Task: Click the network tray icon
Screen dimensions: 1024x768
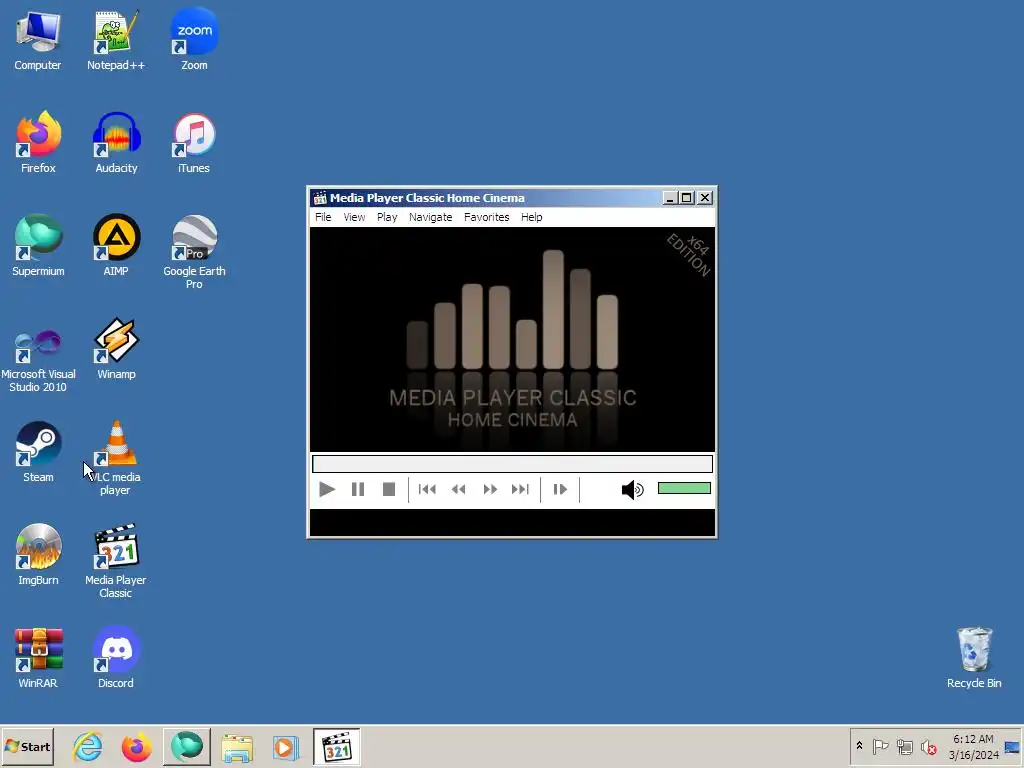Action: [x=904, y=746]
